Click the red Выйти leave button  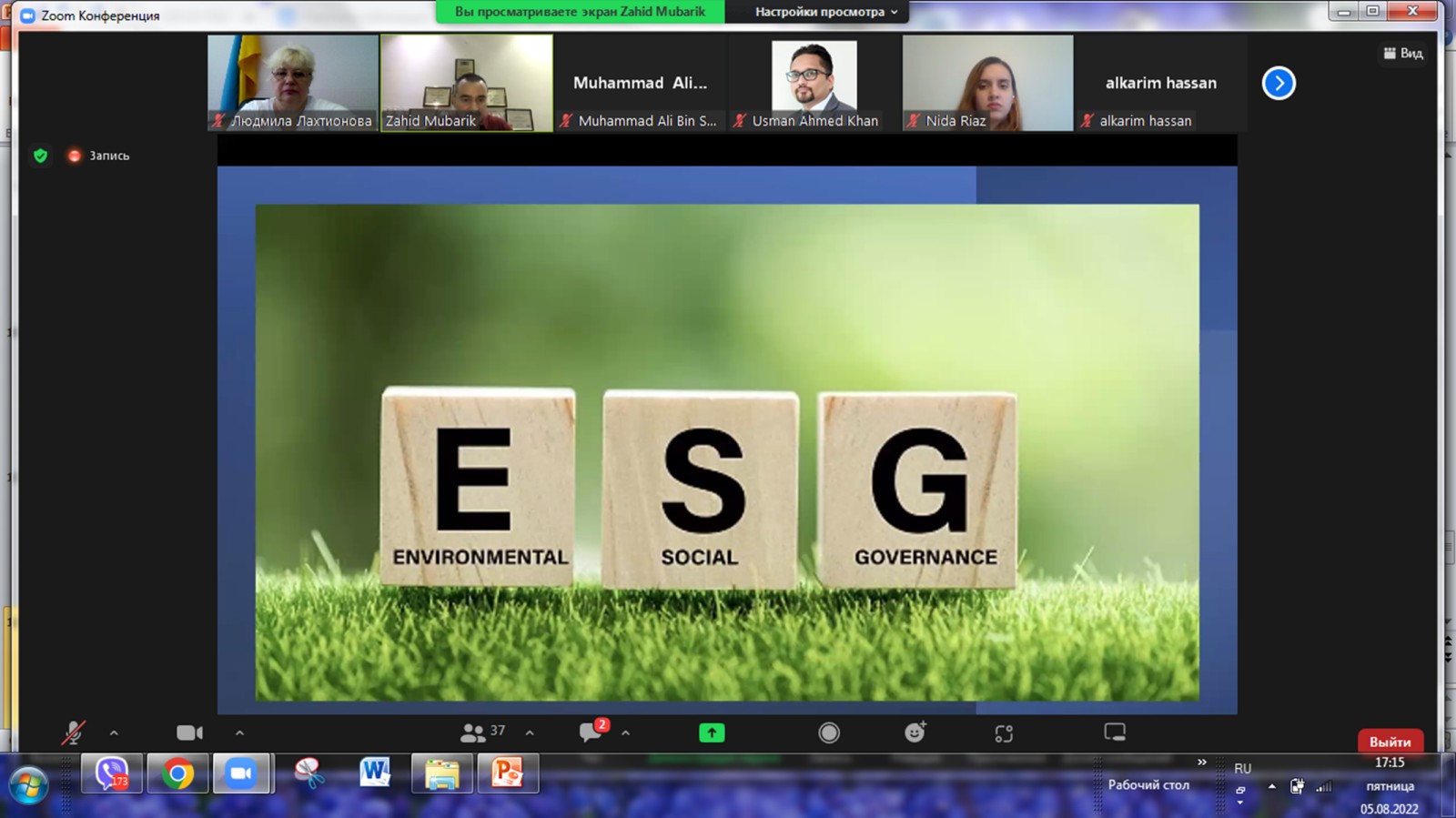[x=1390, y=742]
